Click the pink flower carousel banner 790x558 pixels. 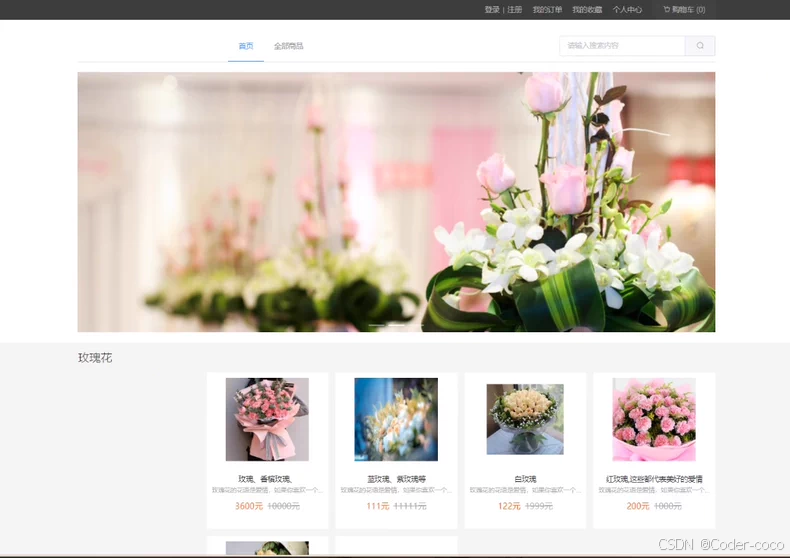pos(396,201)
